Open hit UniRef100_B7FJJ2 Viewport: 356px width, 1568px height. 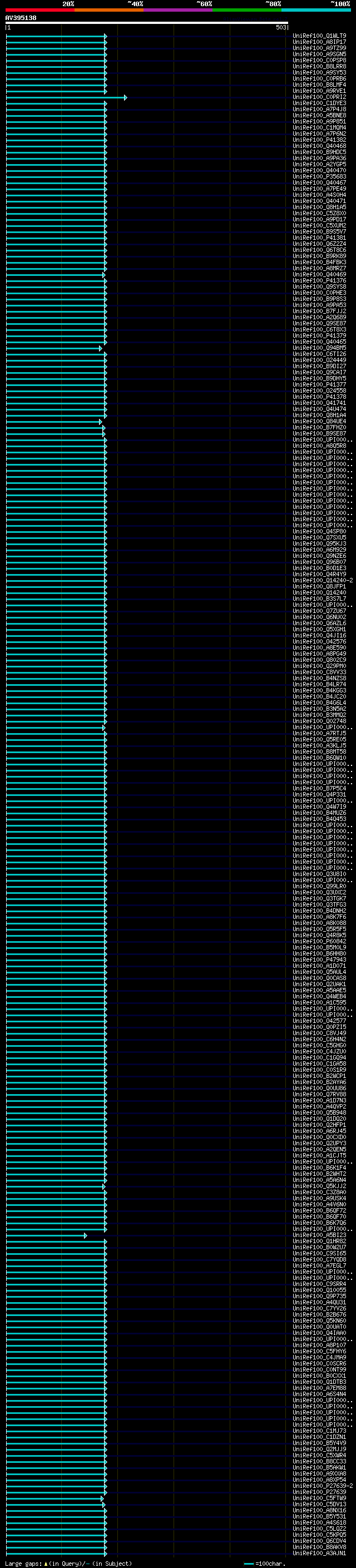tap(319, 311)
